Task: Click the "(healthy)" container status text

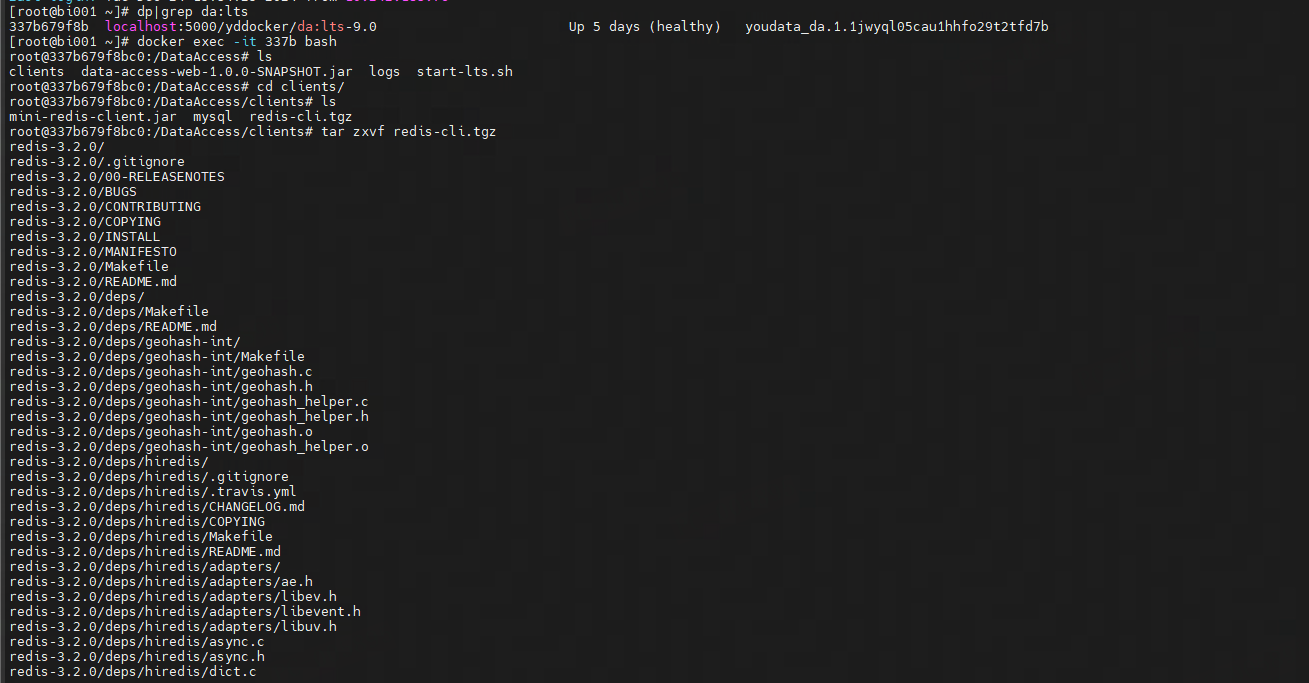Action: coord(685,27)
